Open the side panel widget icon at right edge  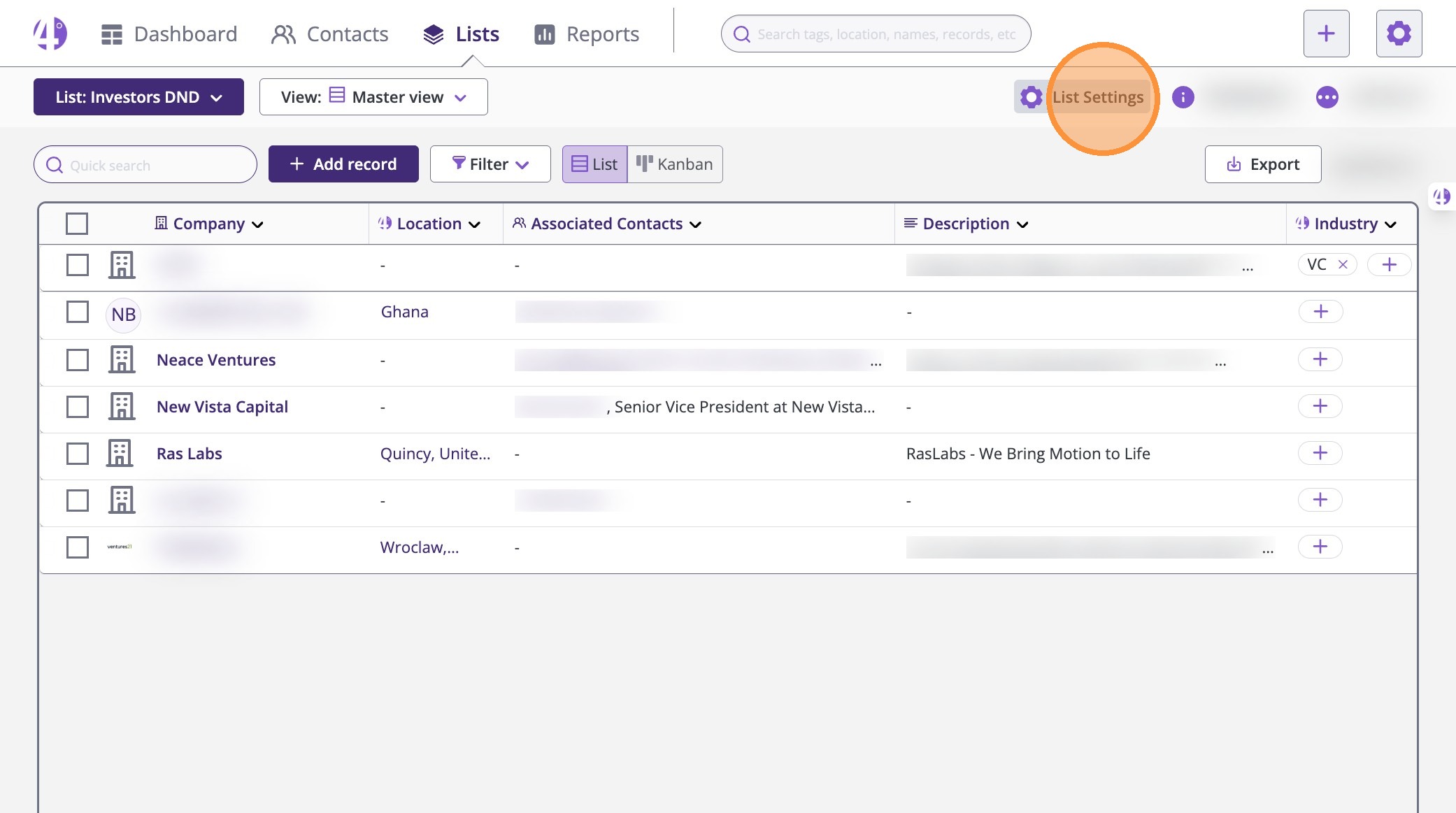(x=1442, y=196)
